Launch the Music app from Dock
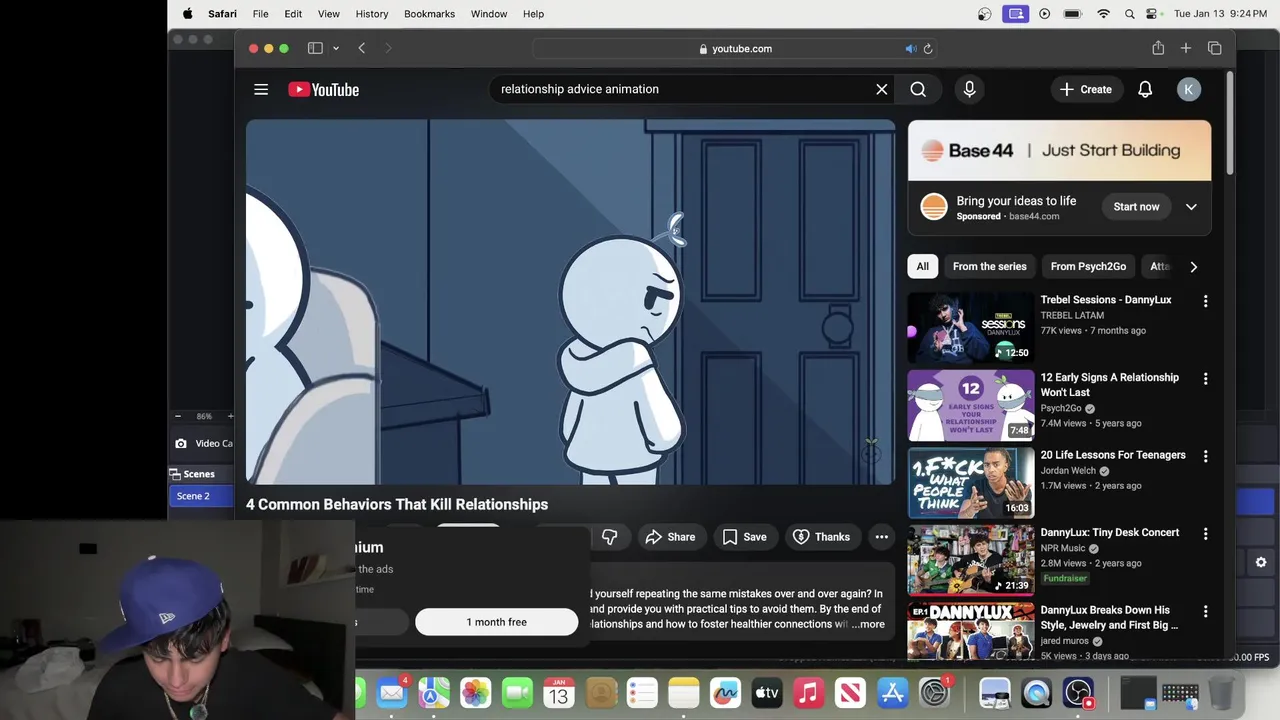The height and width of the screenshot is (720, 1280). pos(808,692)
